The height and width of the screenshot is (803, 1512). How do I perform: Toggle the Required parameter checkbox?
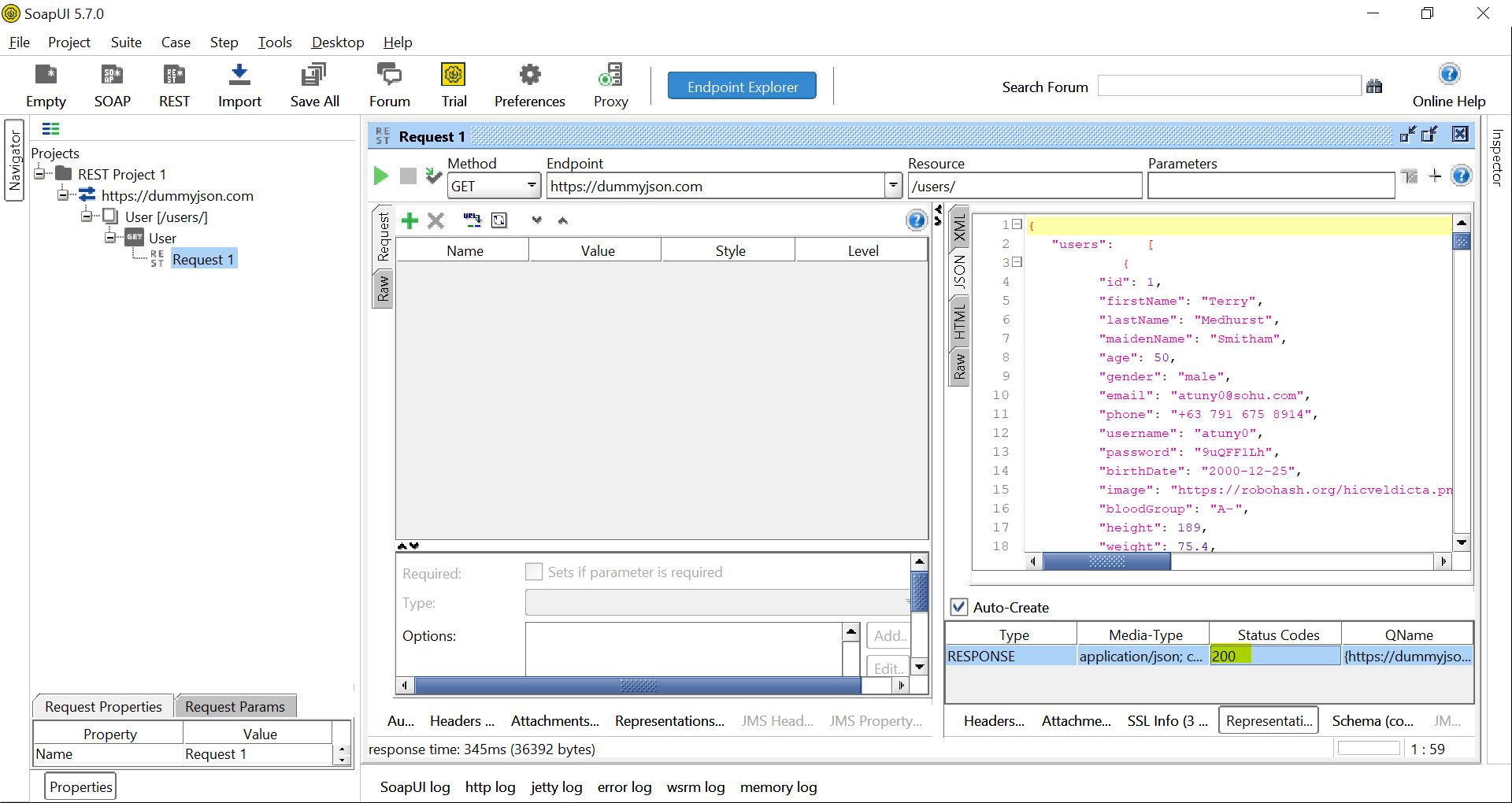[x=534, y=572]
